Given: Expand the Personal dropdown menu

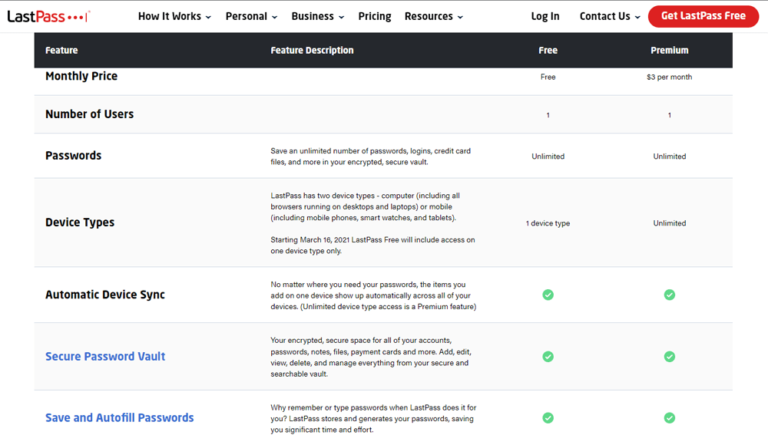Looking at the screenshot, I should [252, 16].
